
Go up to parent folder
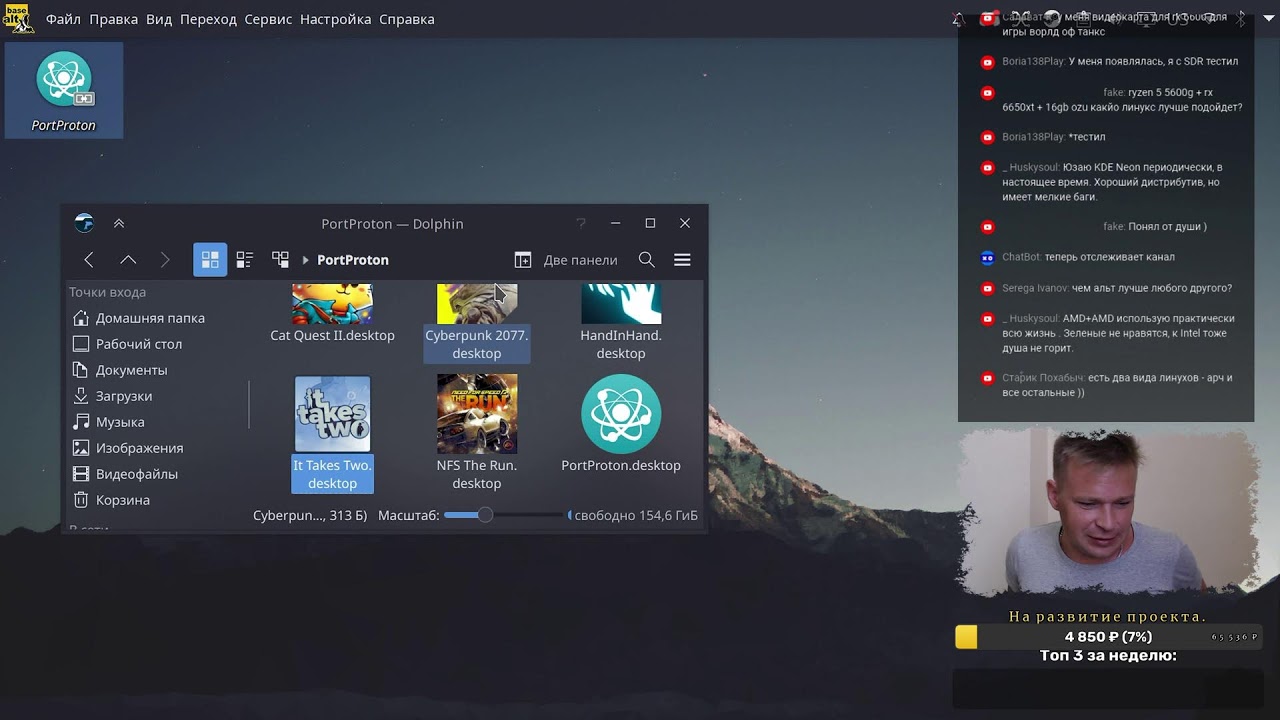point(128,260)
